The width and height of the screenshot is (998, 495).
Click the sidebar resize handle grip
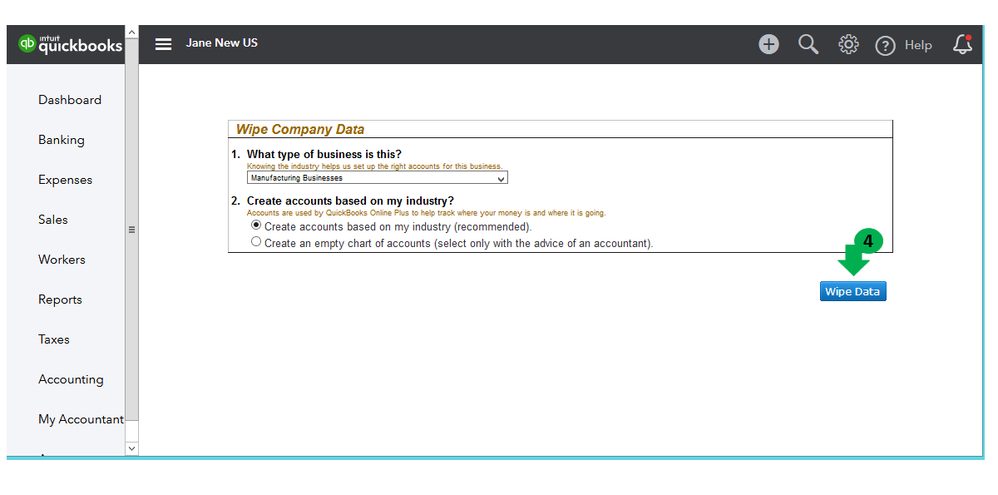click(132, 230)
